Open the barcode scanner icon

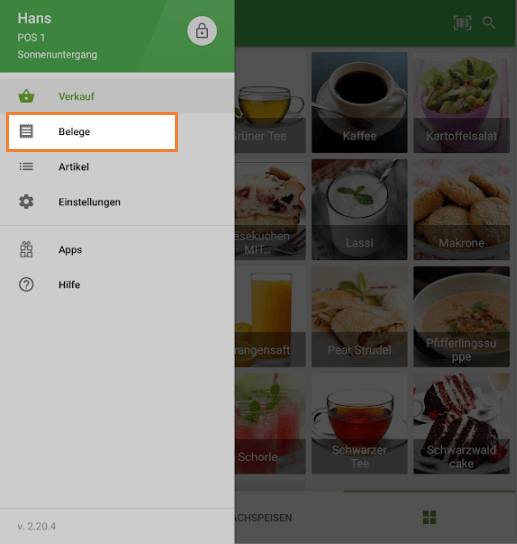[x=463, y=23]
